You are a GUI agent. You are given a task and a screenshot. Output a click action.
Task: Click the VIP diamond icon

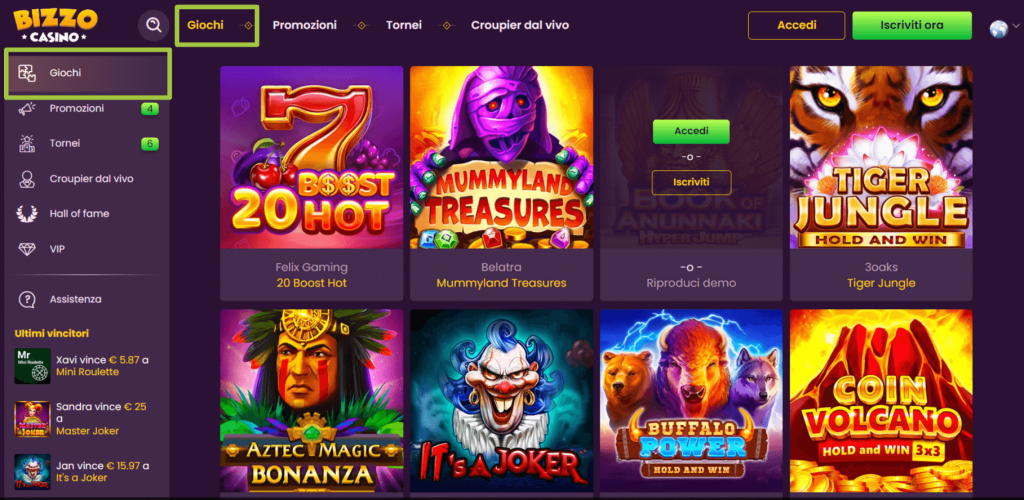(28, 249)
